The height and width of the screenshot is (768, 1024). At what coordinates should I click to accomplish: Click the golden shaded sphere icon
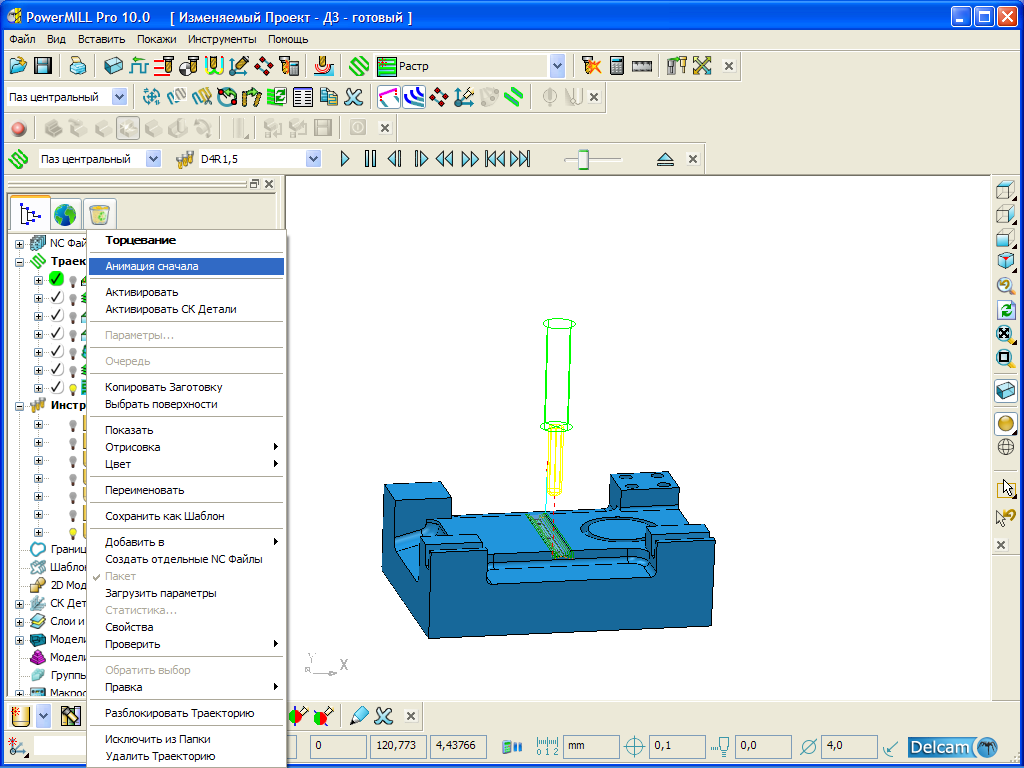[1006, 423]
